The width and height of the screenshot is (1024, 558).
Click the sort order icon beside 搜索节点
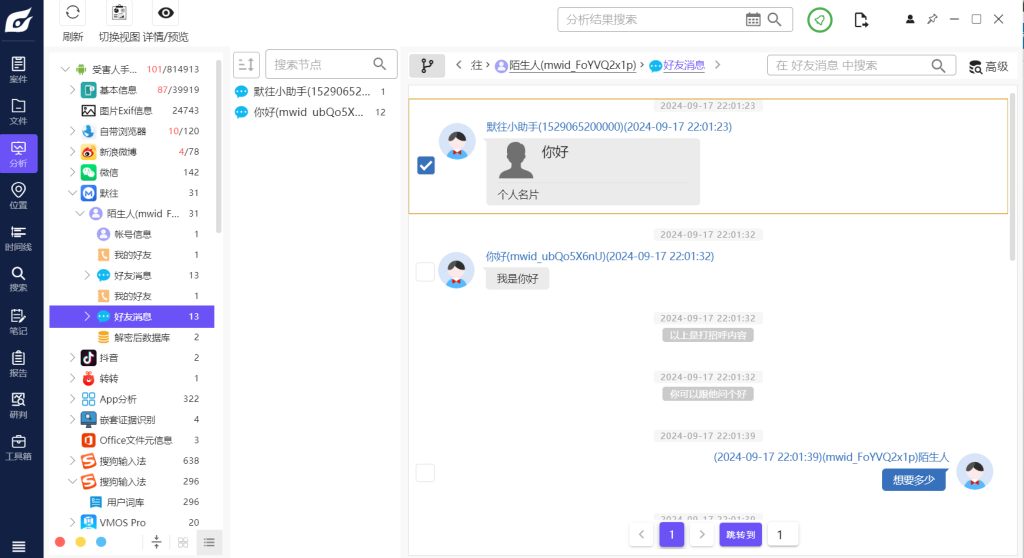click(x=247, y=65)
